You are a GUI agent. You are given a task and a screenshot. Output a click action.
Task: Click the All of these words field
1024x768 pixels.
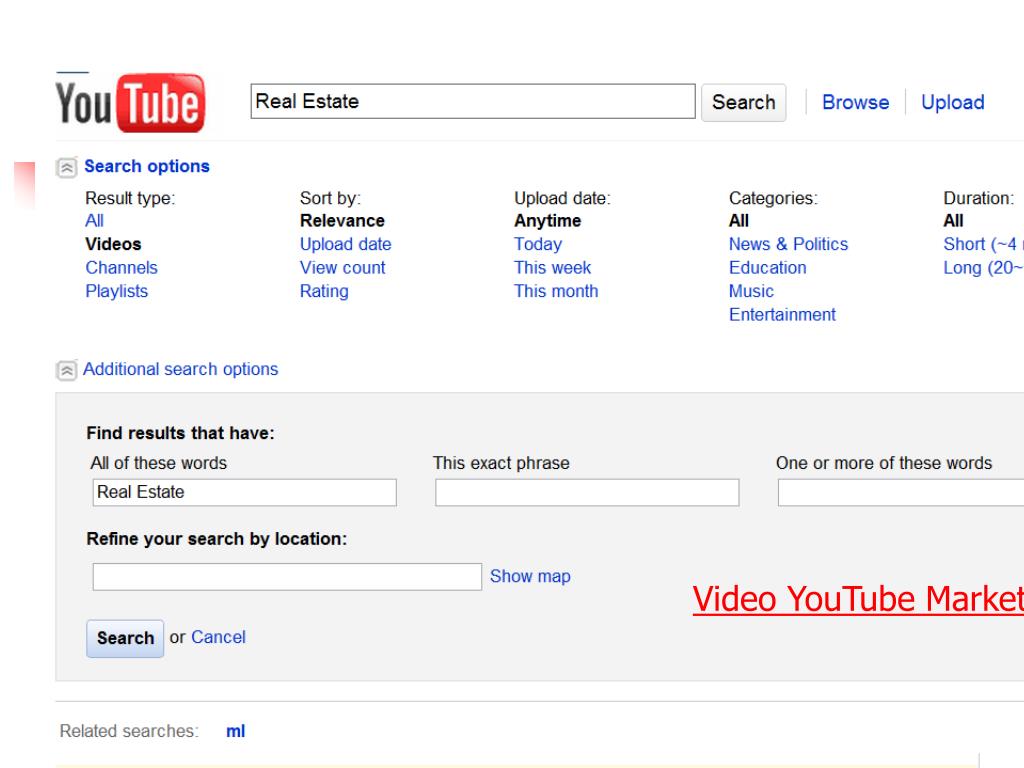click(244, 492)
